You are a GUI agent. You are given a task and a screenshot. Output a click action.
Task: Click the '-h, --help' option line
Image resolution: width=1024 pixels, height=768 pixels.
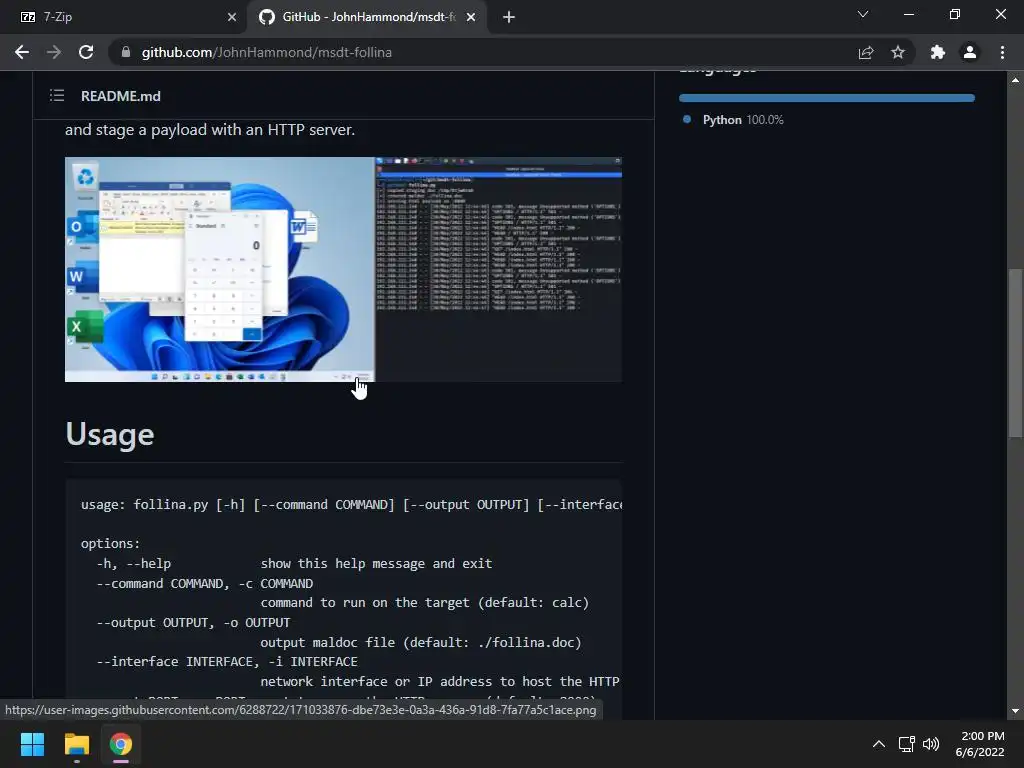(294, 564)
